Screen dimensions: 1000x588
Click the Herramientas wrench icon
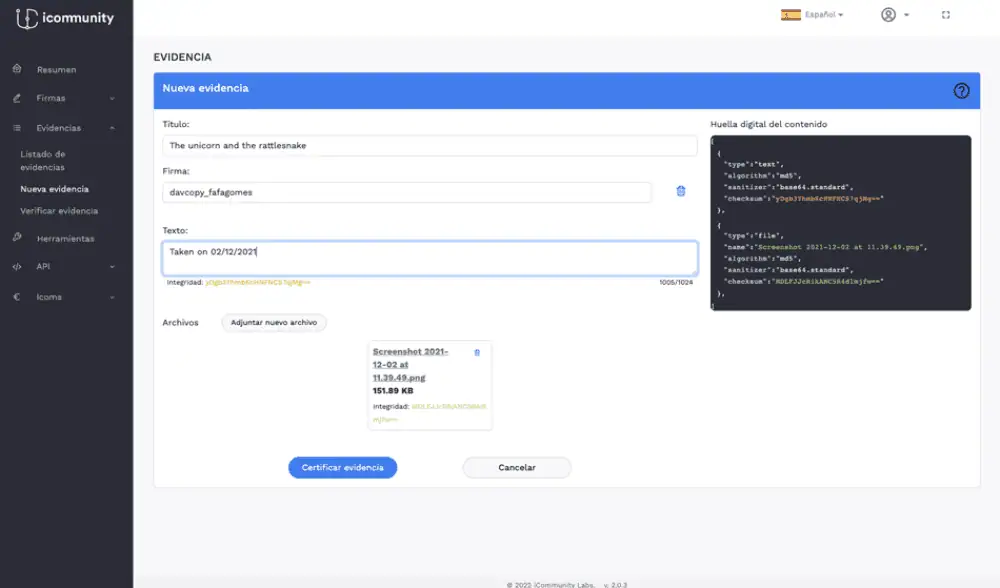coord(17,238)
